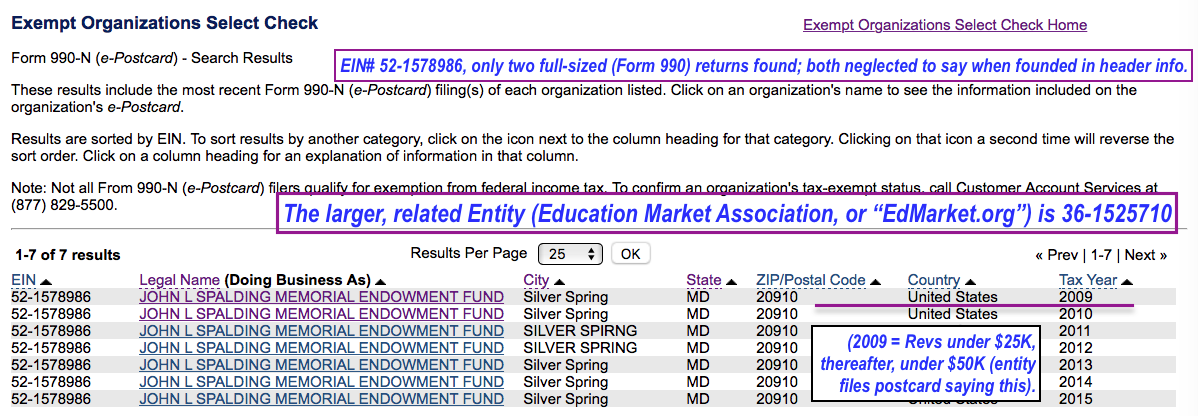Open Results Per Page dropdown

[x=570, y=254]
